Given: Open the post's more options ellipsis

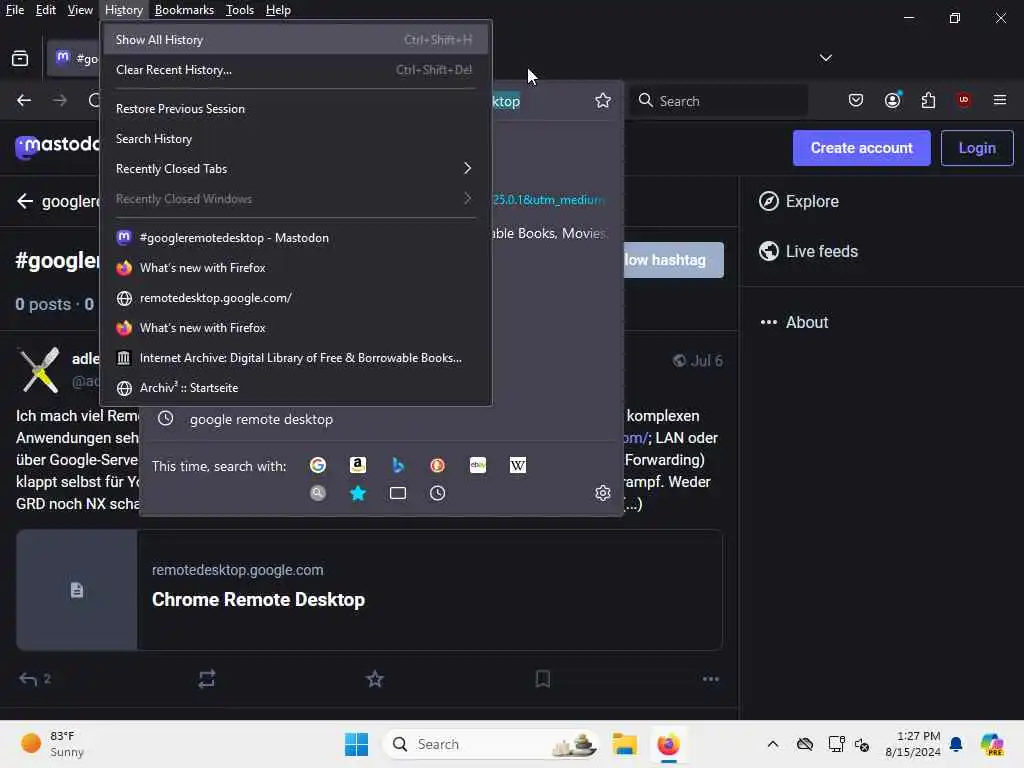Looking at the screenshot, I should [711, 679].
